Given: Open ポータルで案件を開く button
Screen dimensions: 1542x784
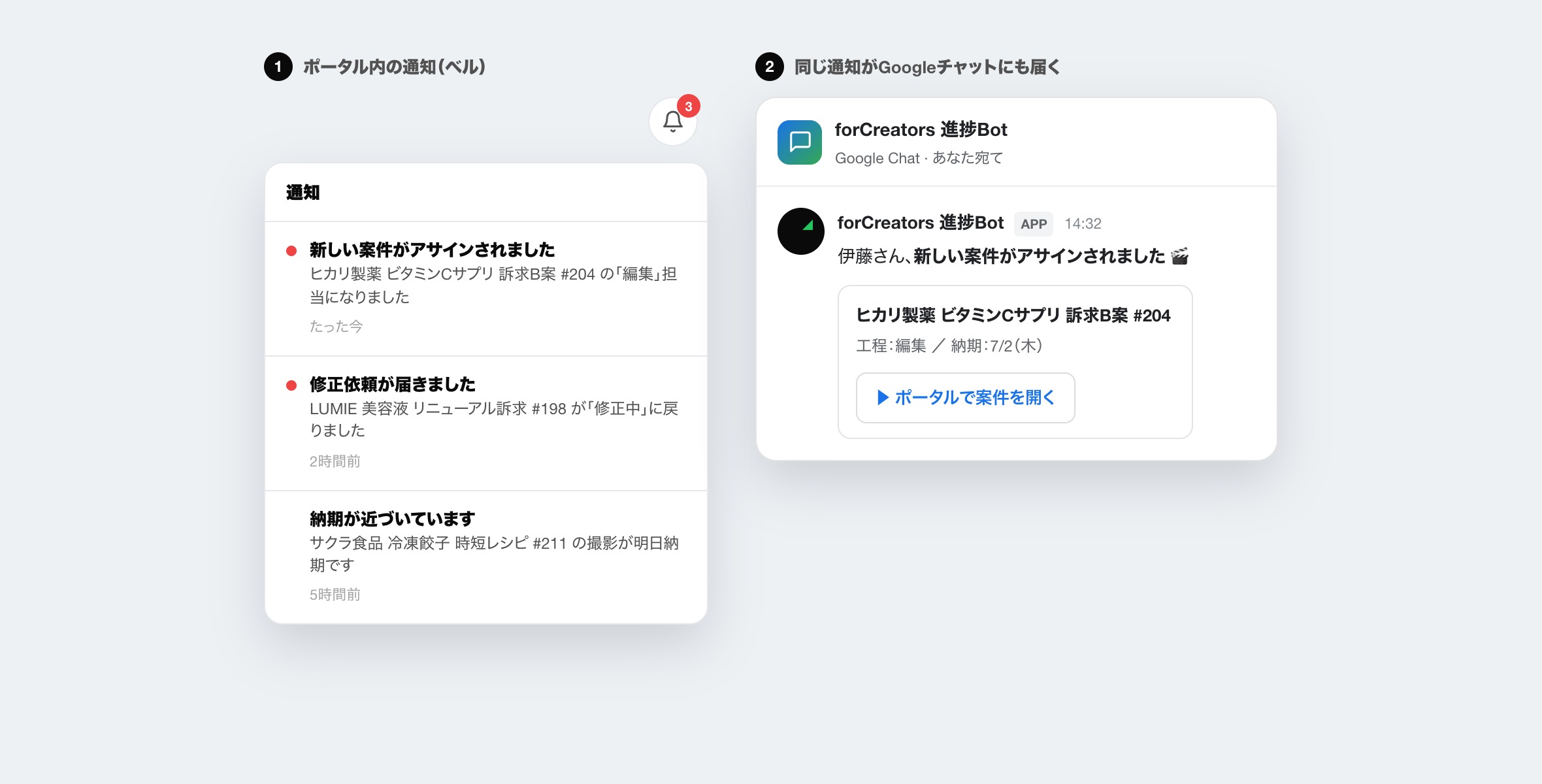Looking at the screenshot, I should click(965, 398).
